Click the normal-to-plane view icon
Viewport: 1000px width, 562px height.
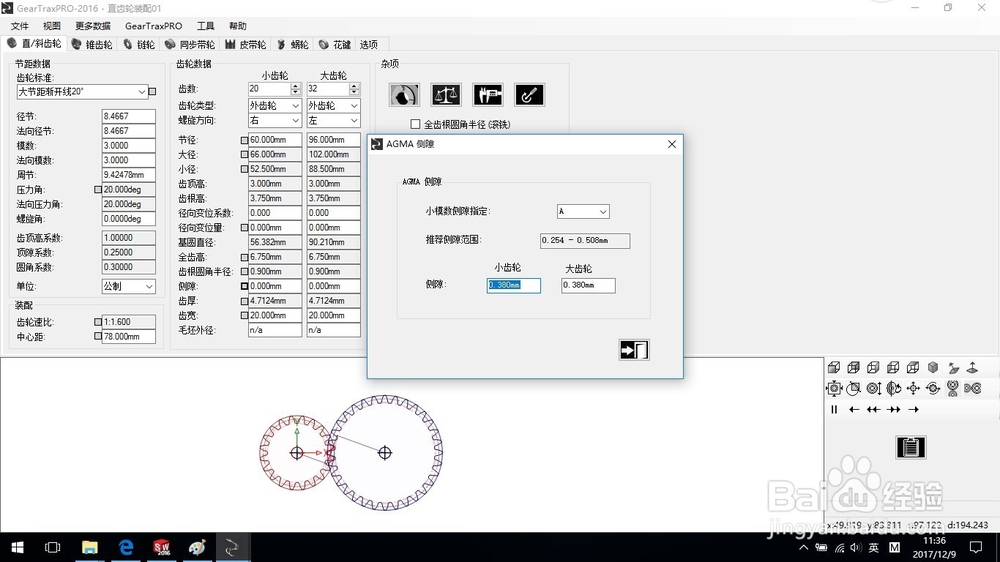click(x=973, y=367)
